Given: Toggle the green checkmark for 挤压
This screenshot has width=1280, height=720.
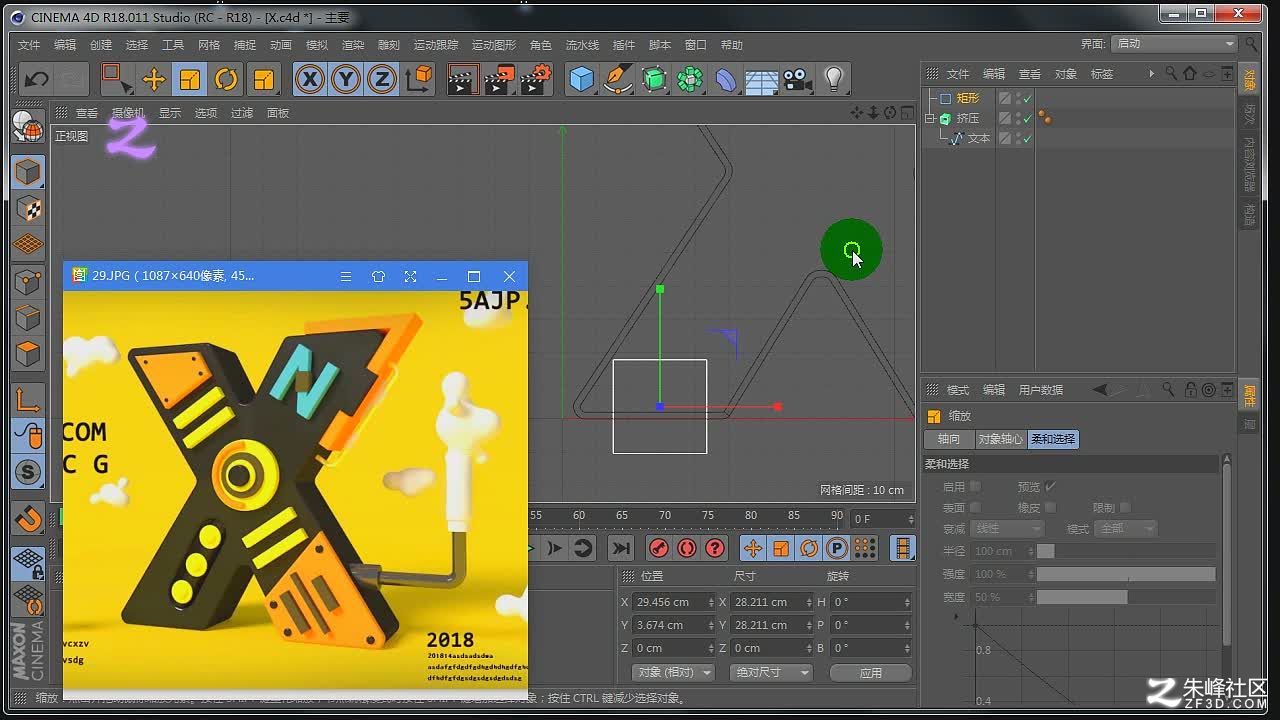Looking at the screenshot, I should point(1027,118).
